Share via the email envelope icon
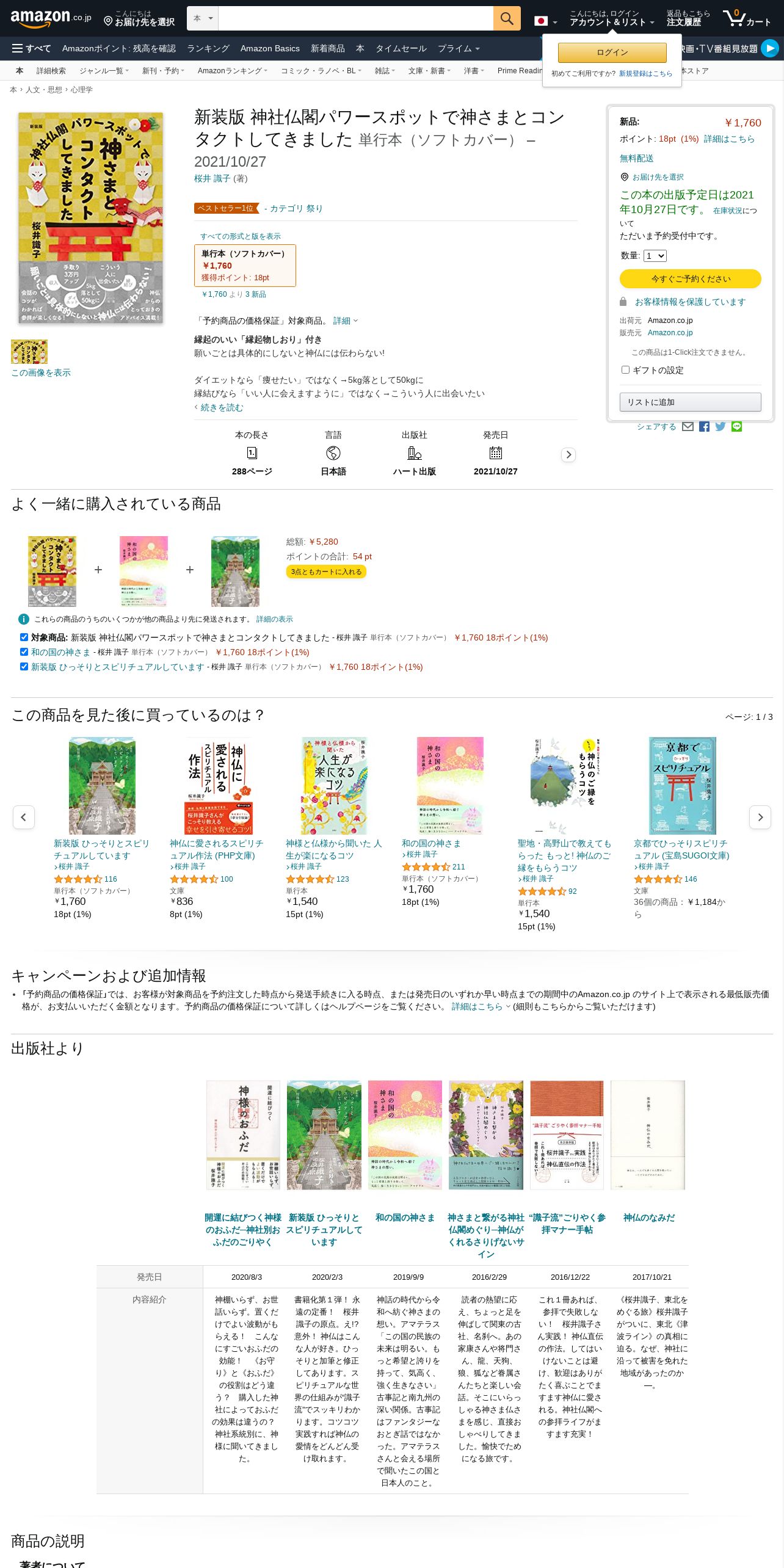Viewport: 784px width, 1568px height. point(688,427)
